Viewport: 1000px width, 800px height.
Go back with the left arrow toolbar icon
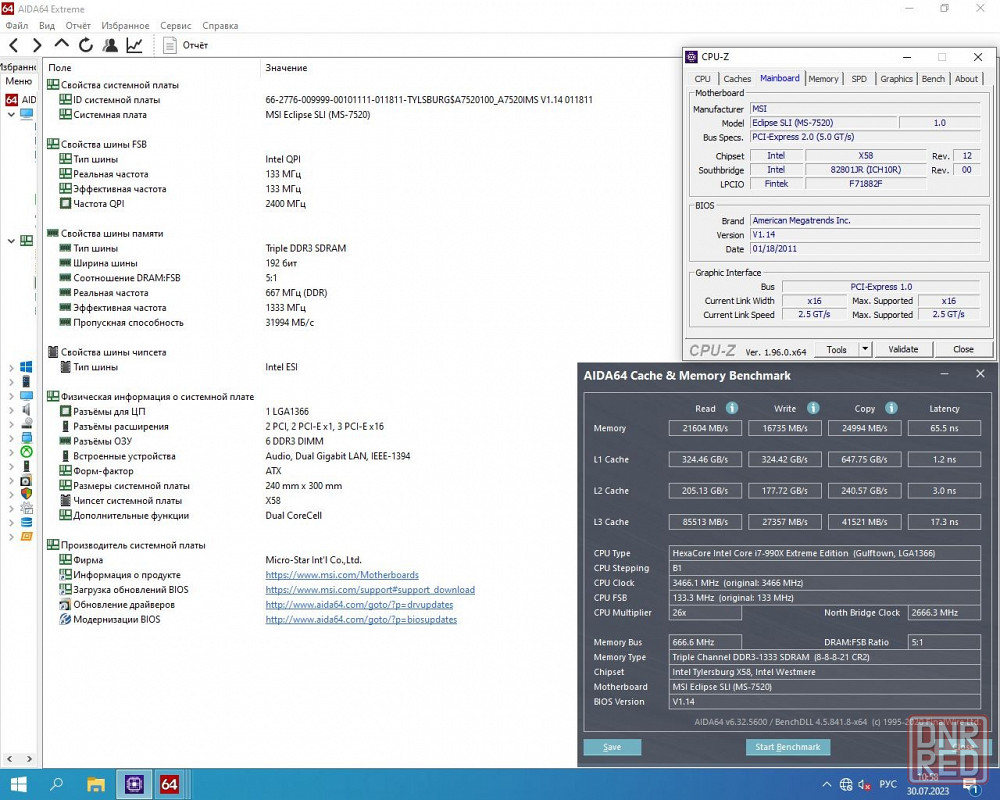tap(14, 45)
